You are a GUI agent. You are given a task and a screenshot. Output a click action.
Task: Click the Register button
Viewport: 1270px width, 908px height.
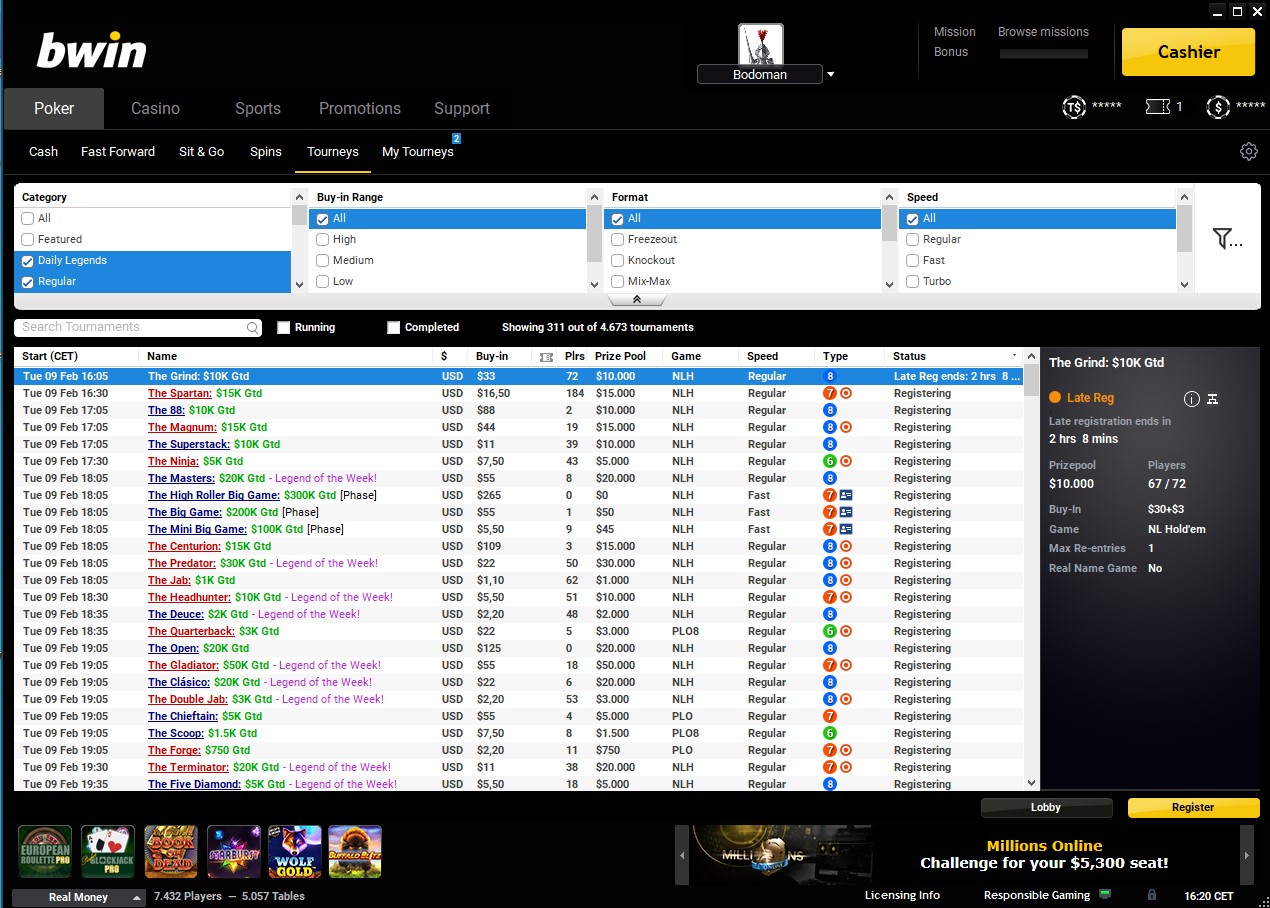[x=1193, y=808]
